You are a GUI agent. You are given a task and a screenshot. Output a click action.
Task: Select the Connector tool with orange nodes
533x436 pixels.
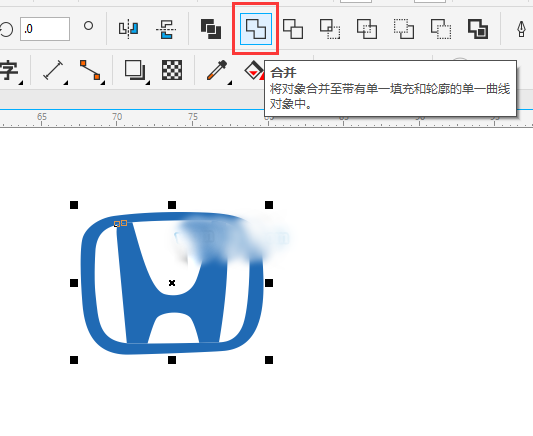coord(90,70)
